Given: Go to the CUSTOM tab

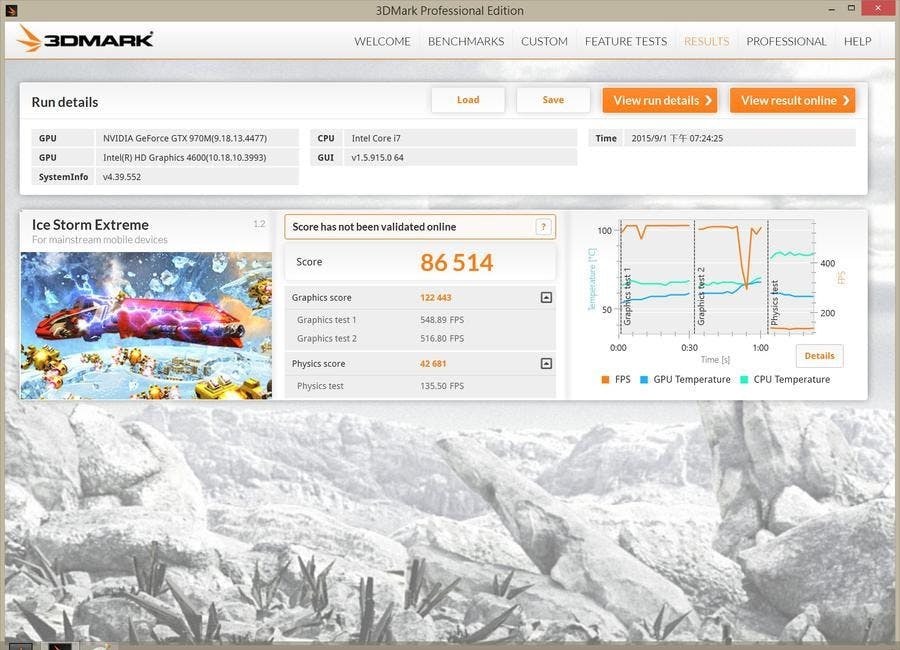Looking at the screenshot, I should (x=544, y=41).
